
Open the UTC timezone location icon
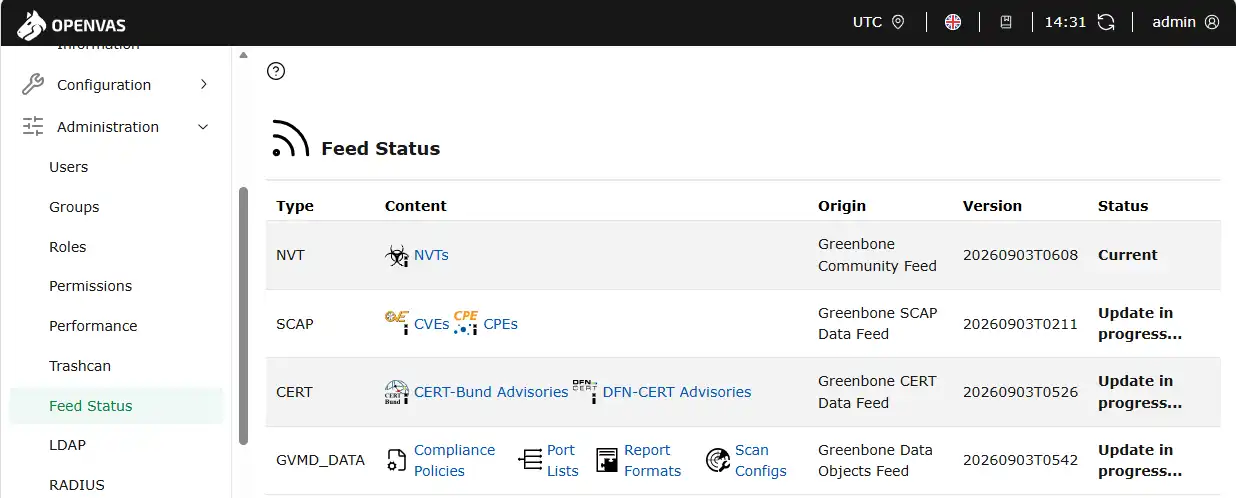coord(898,22)
